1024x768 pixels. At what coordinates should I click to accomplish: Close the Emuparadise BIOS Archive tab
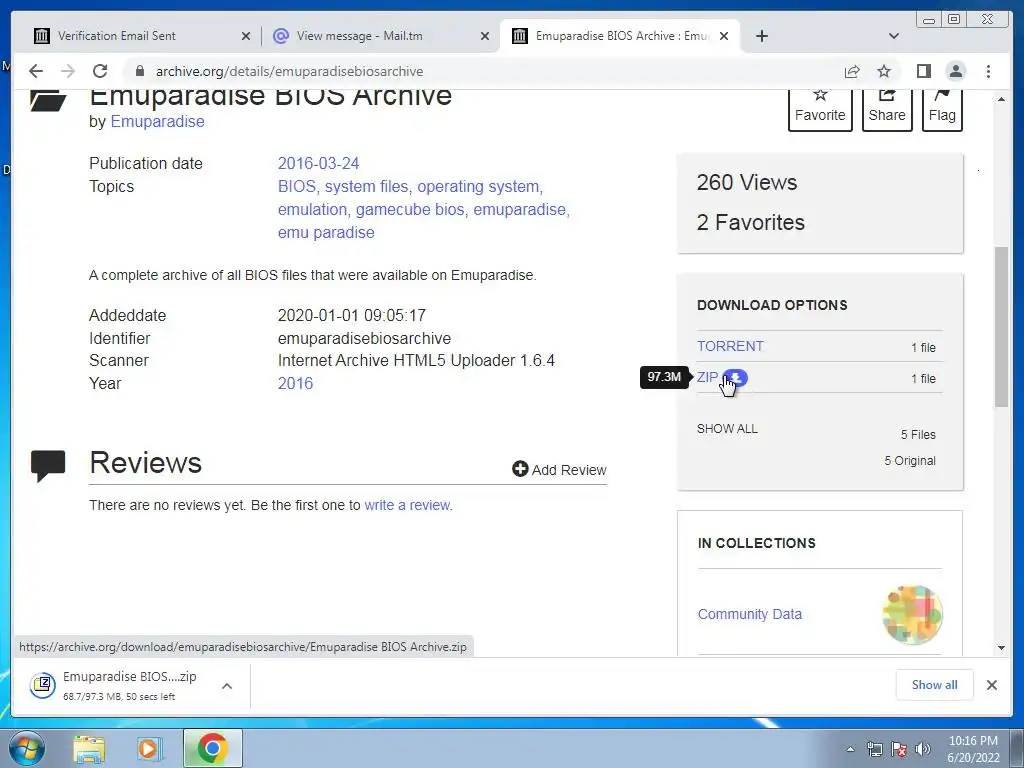tap(724, 36)
